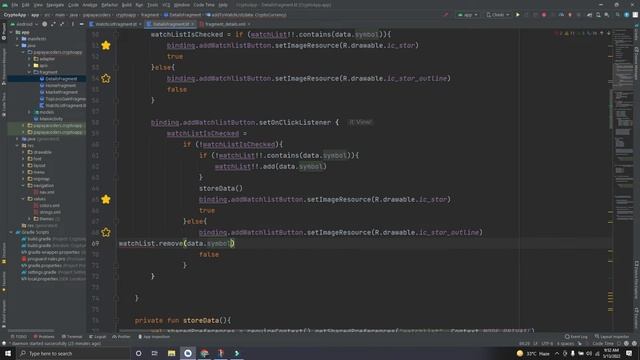
Task: Switch to the fragment_details.xml editor tab
Action: (x=225, y=24)
